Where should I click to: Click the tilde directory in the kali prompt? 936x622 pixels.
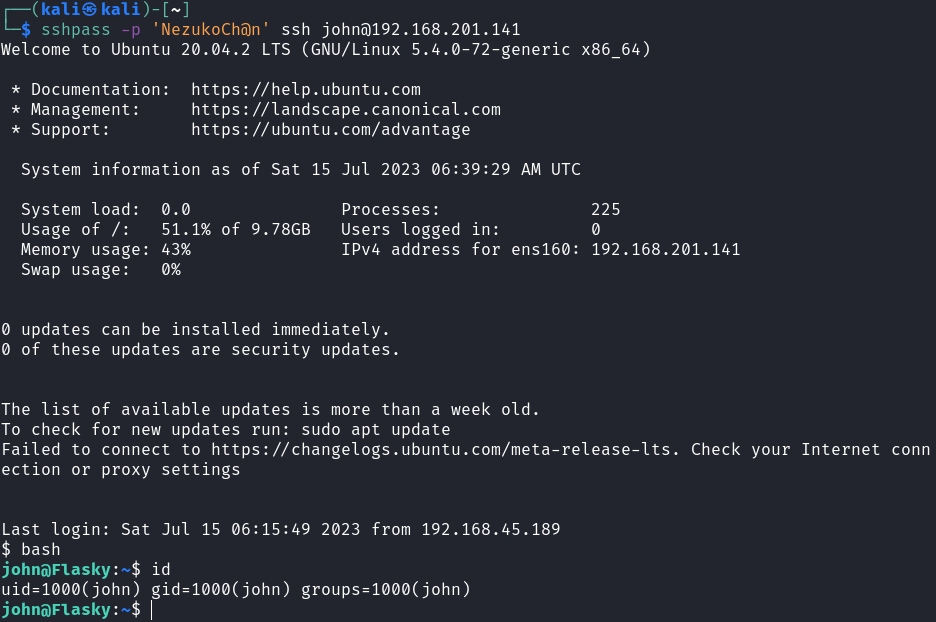[176, 10]
